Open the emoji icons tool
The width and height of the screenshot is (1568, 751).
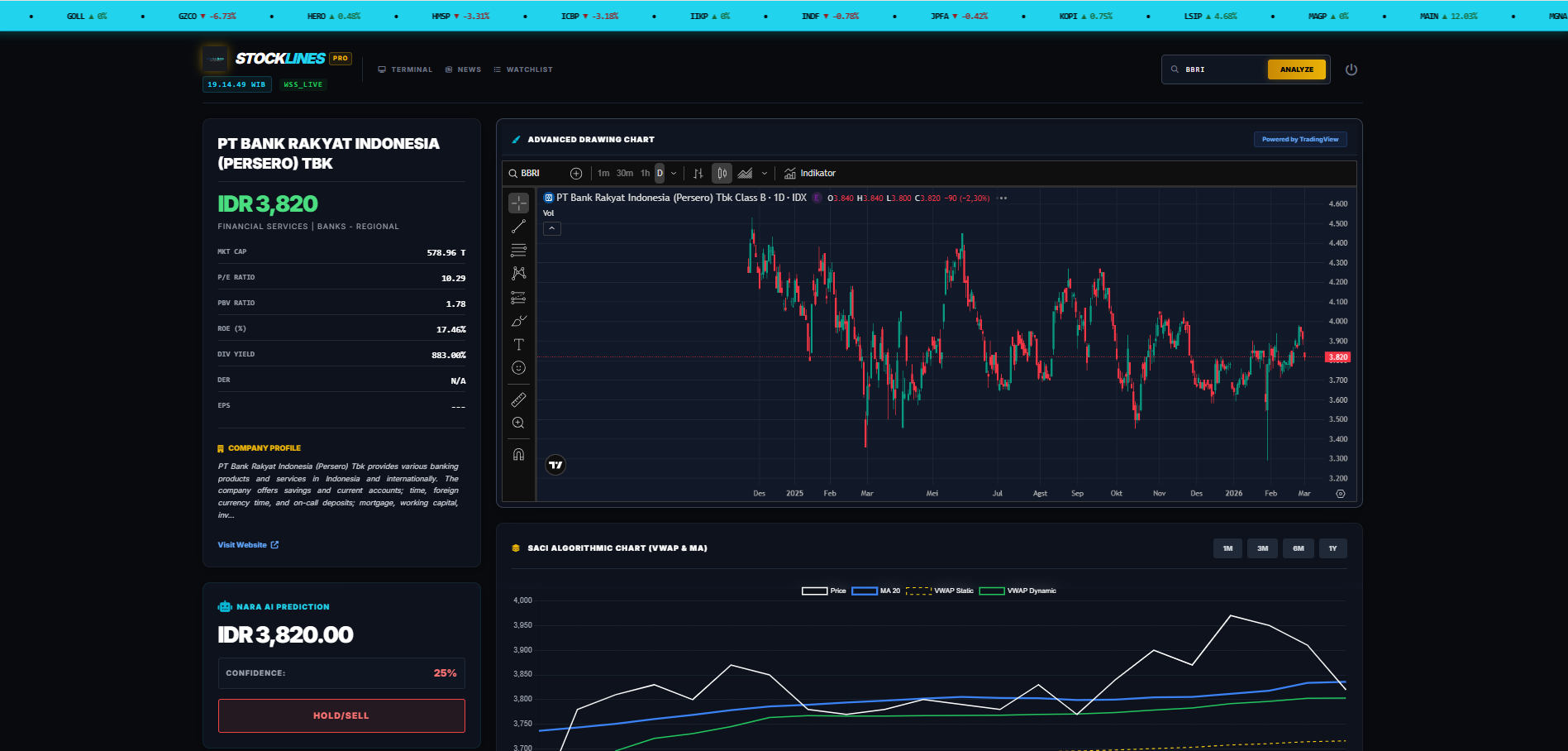(x=518, y=368)
